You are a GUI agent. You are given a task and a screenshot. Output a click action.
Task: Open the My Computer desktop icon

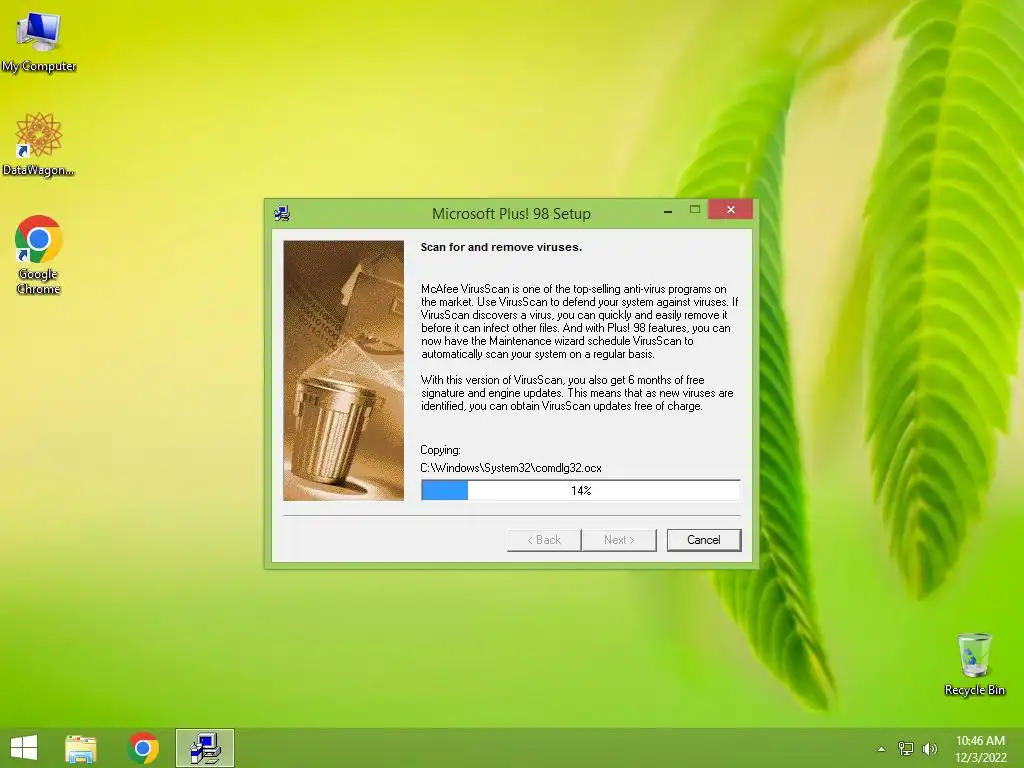coord(39,42)
